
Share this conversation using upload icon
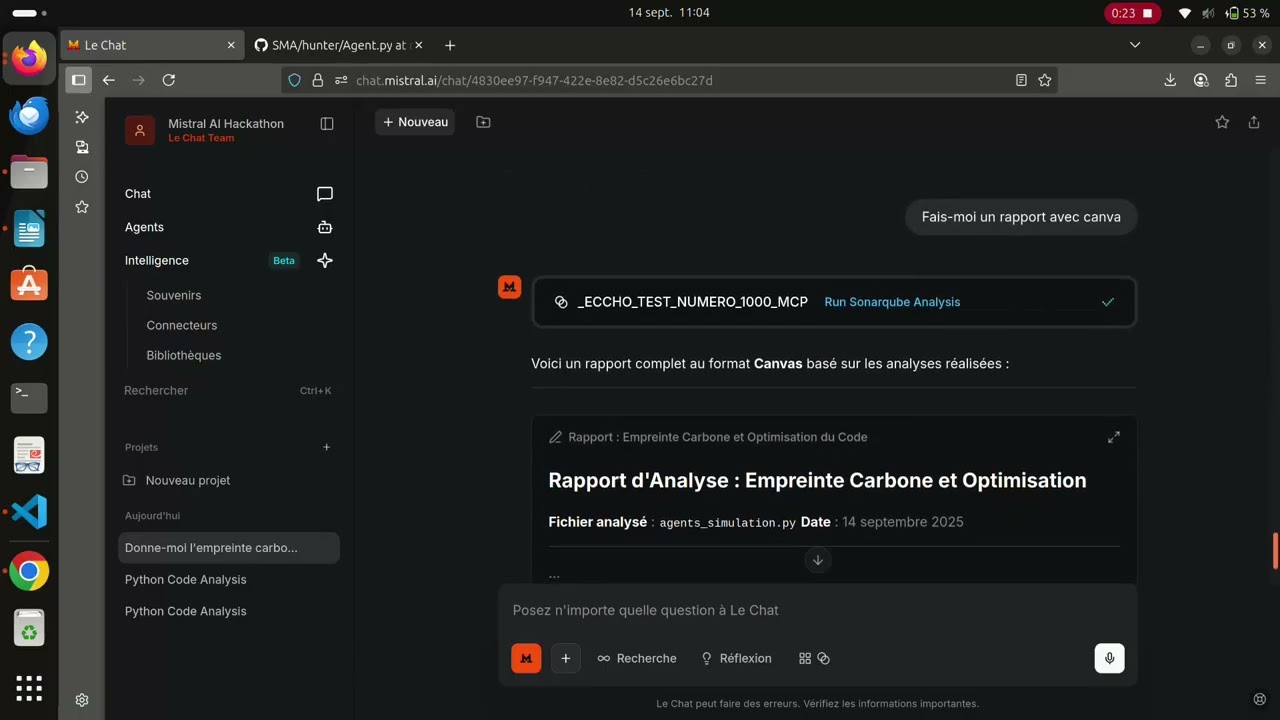[x=1254, y=122]
